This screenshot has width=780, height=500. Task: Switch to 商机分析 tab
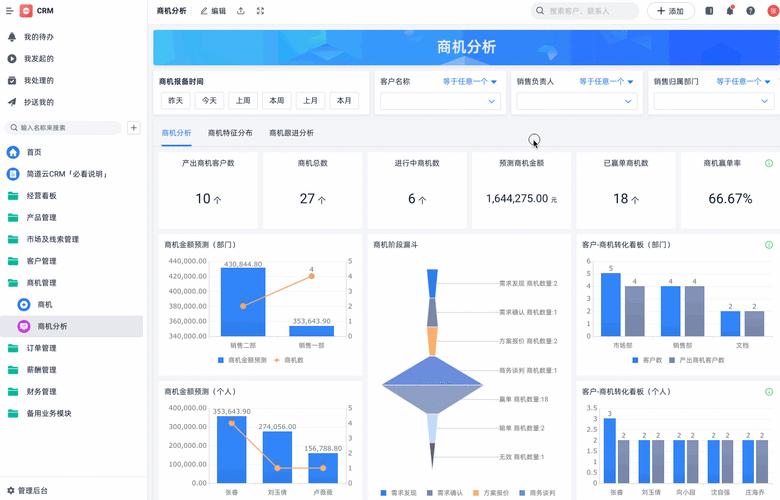click(x=177, y=133)
